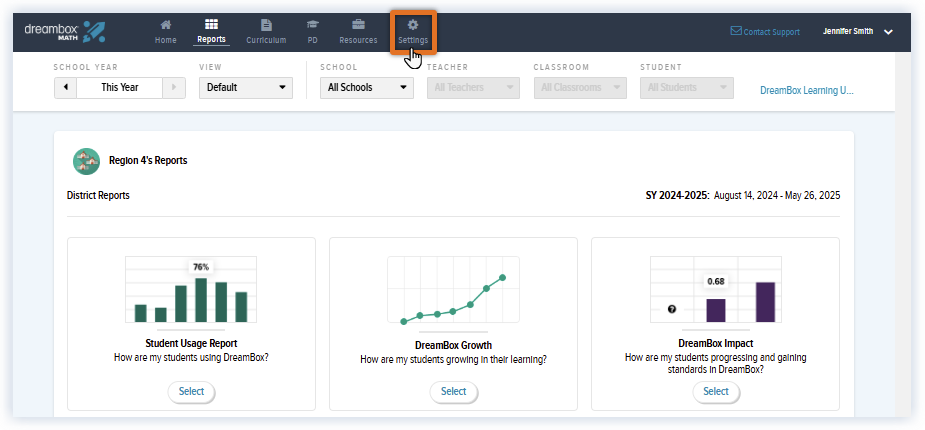Click the DreamBox Impact chart thumbnail
The height and width of the screenshot is (430, 925).
click(x=716, y=290)
